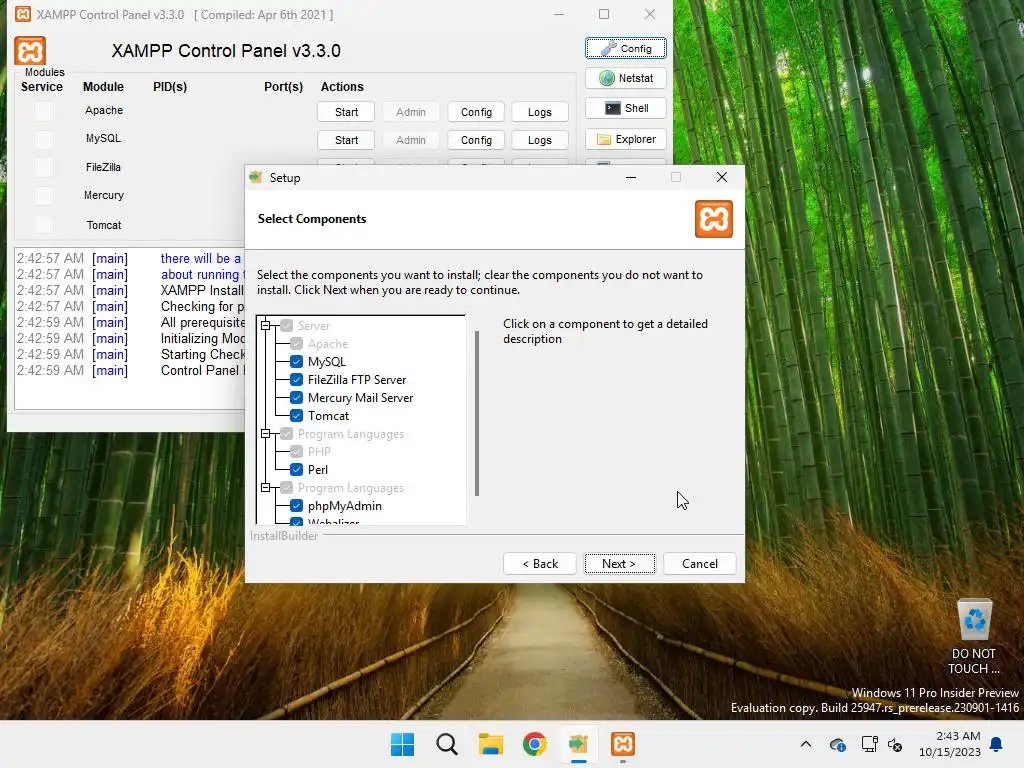
Task: Click the Apache module name in Control Panel
Action: [104, 110]
